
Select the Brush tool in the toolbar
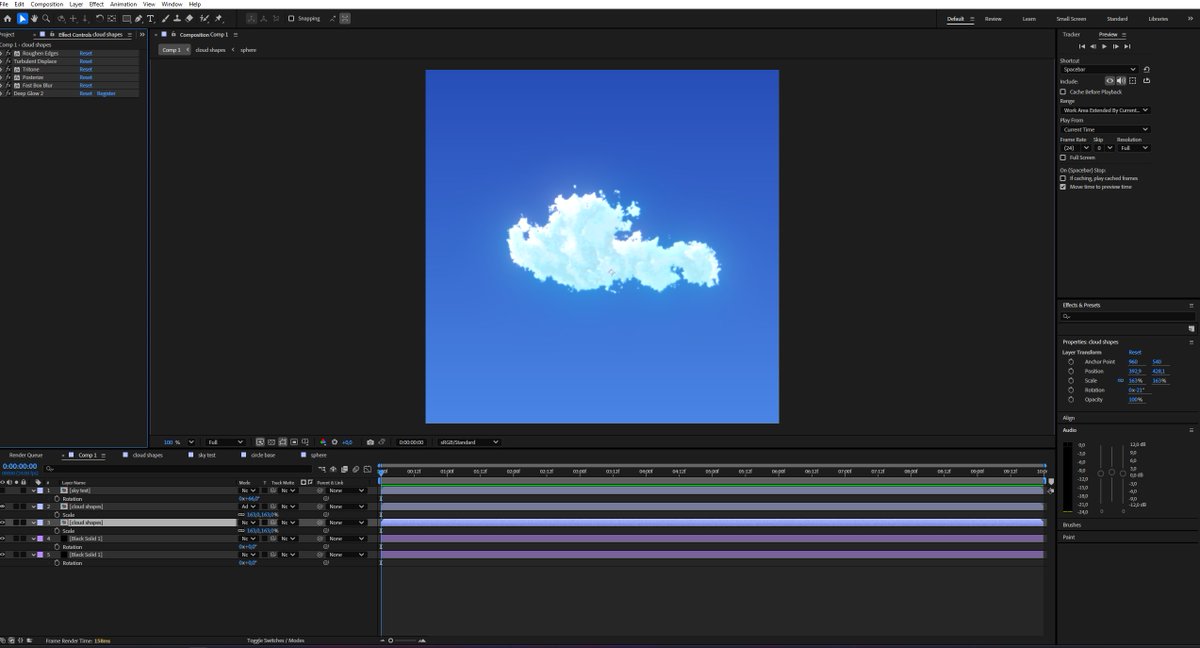coord(164,18)
